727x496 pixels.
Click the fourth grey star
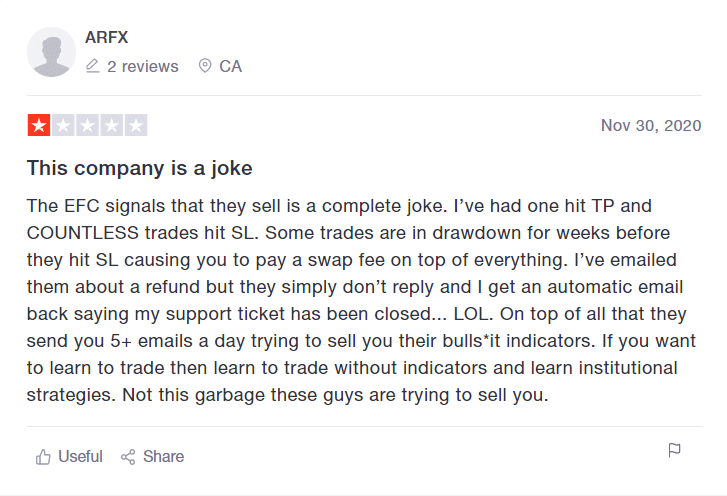(111, 125)
